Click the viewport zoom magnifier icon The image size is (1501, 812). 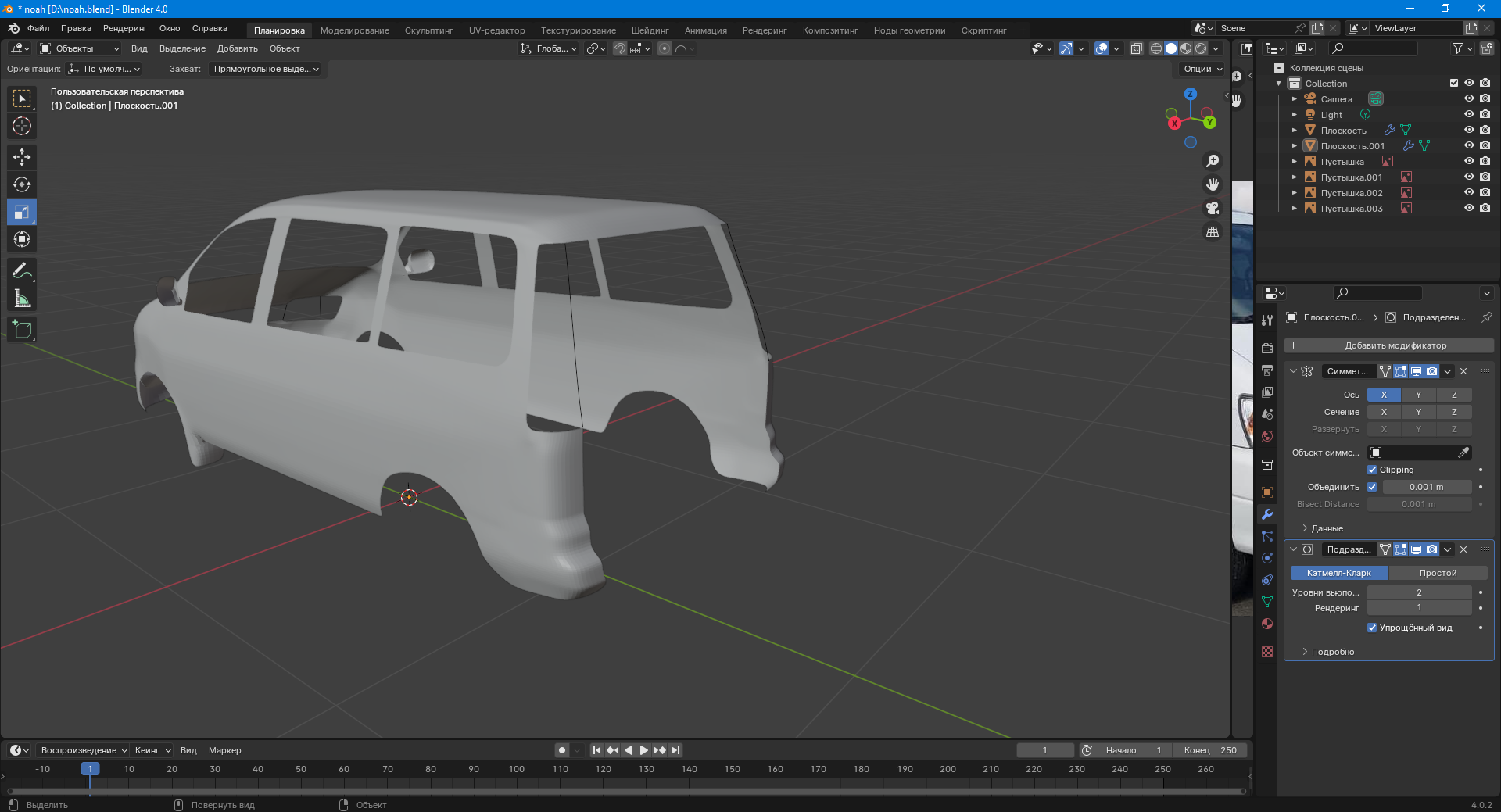(1213, 161)
